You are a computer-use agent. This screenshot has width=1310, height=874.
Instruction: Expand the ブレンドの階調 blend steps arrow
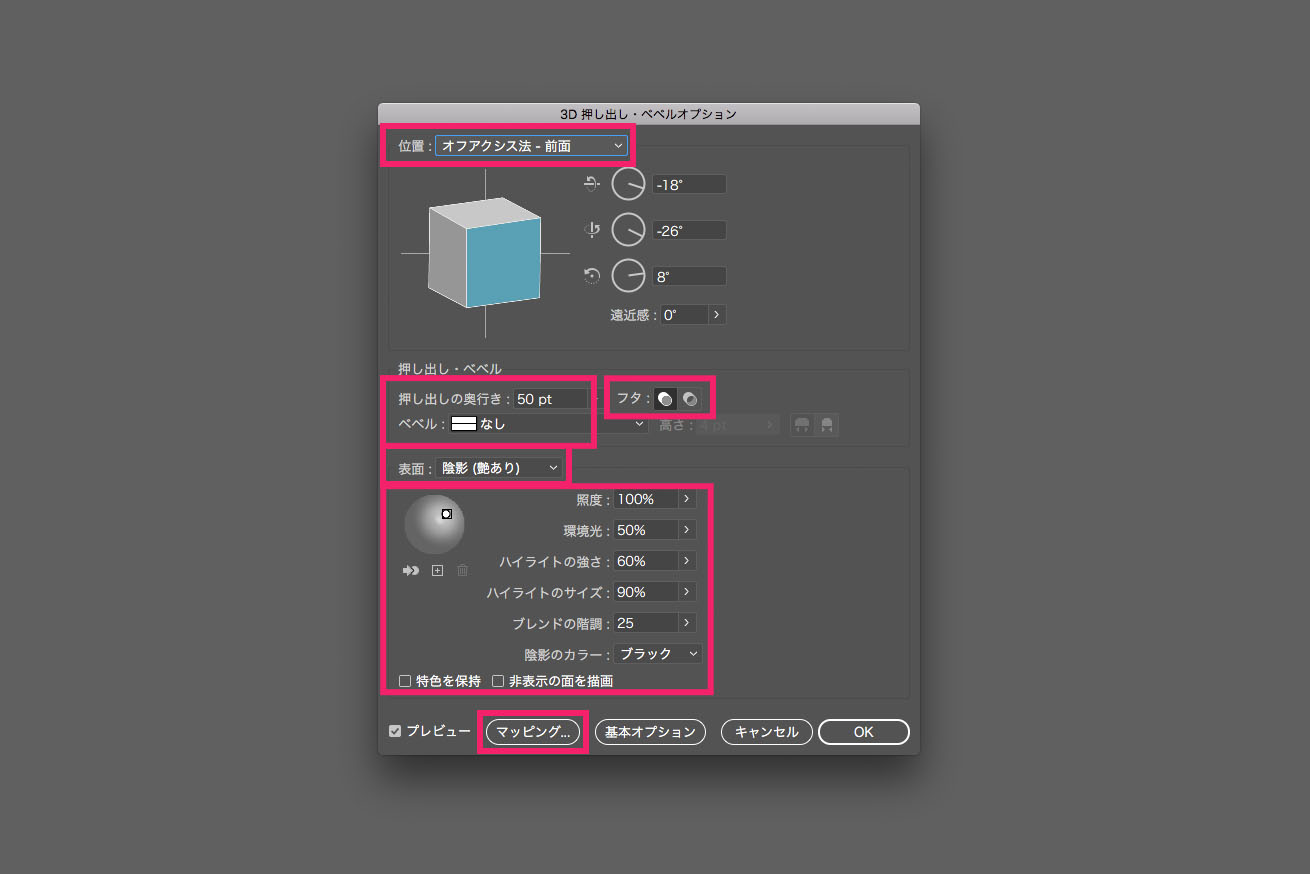click(687, 623)
